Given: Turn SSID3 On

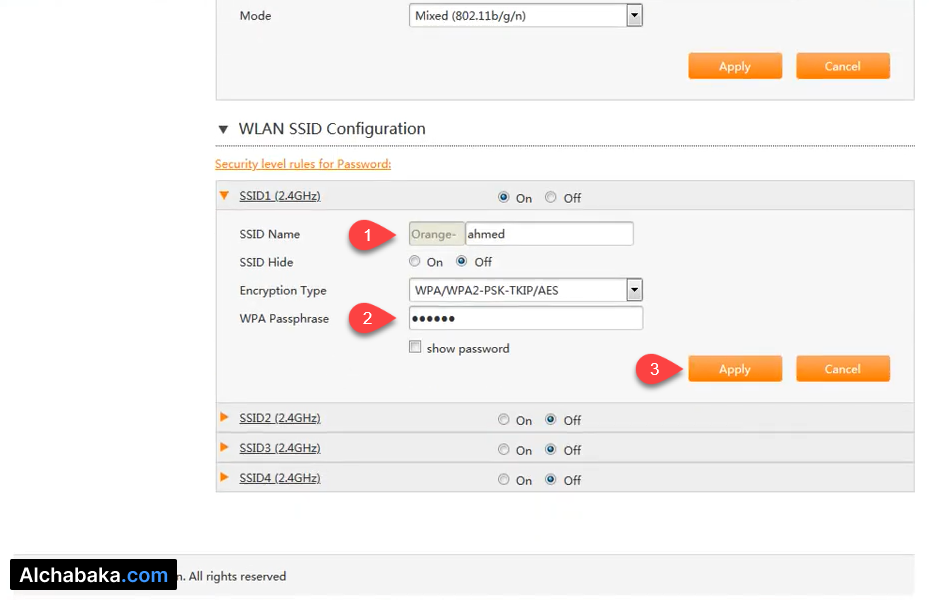Looking at the screenshot, I should [x=504, y=449].
